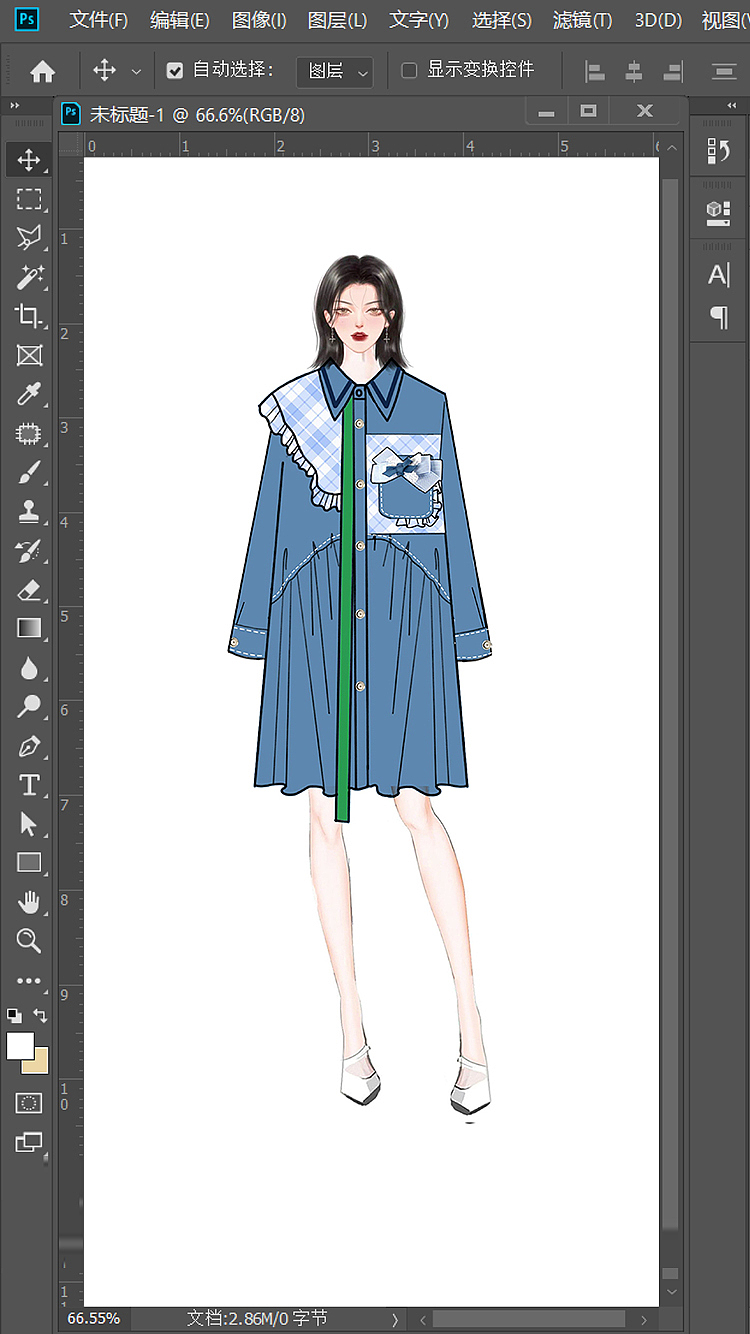Viewport: 750px width, 1334px height.
Task: Click the ruler origin corner box
Action: [x=71, y=145]
